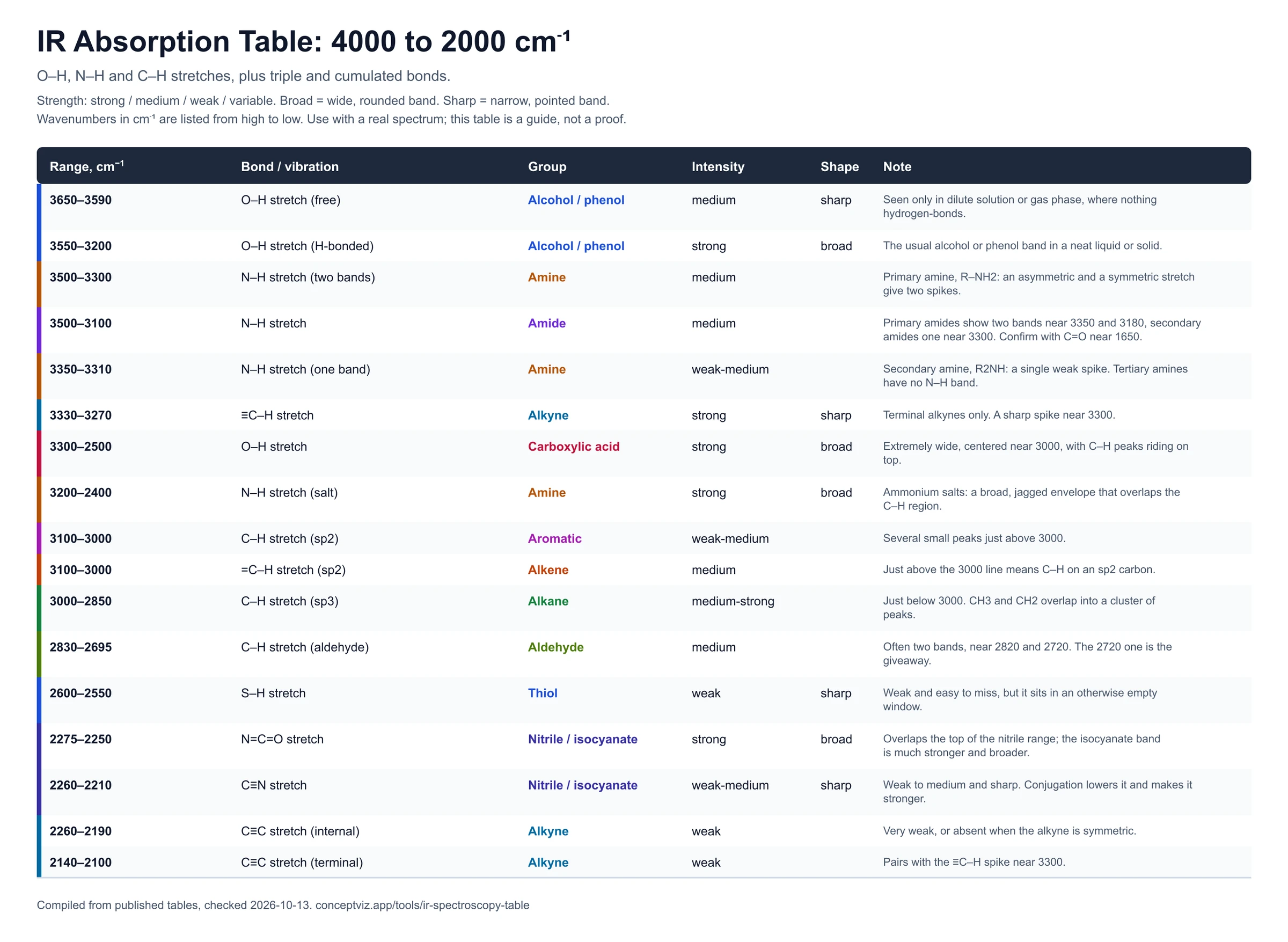This screenshot has width=1288, height=942.
Task: Click the 'Aldehyde' group label
Action: pyautogui.click(x=556, y=648)
